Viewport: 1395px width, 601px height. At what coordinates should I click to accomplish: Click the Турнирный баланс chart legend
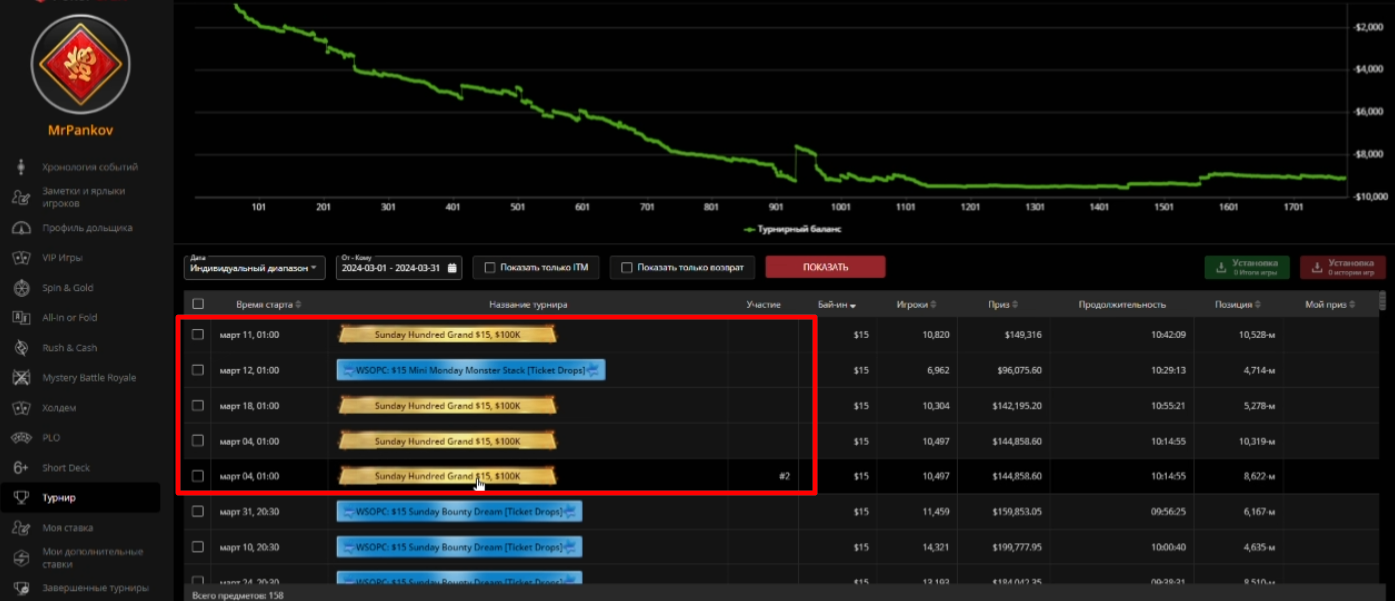792,229
